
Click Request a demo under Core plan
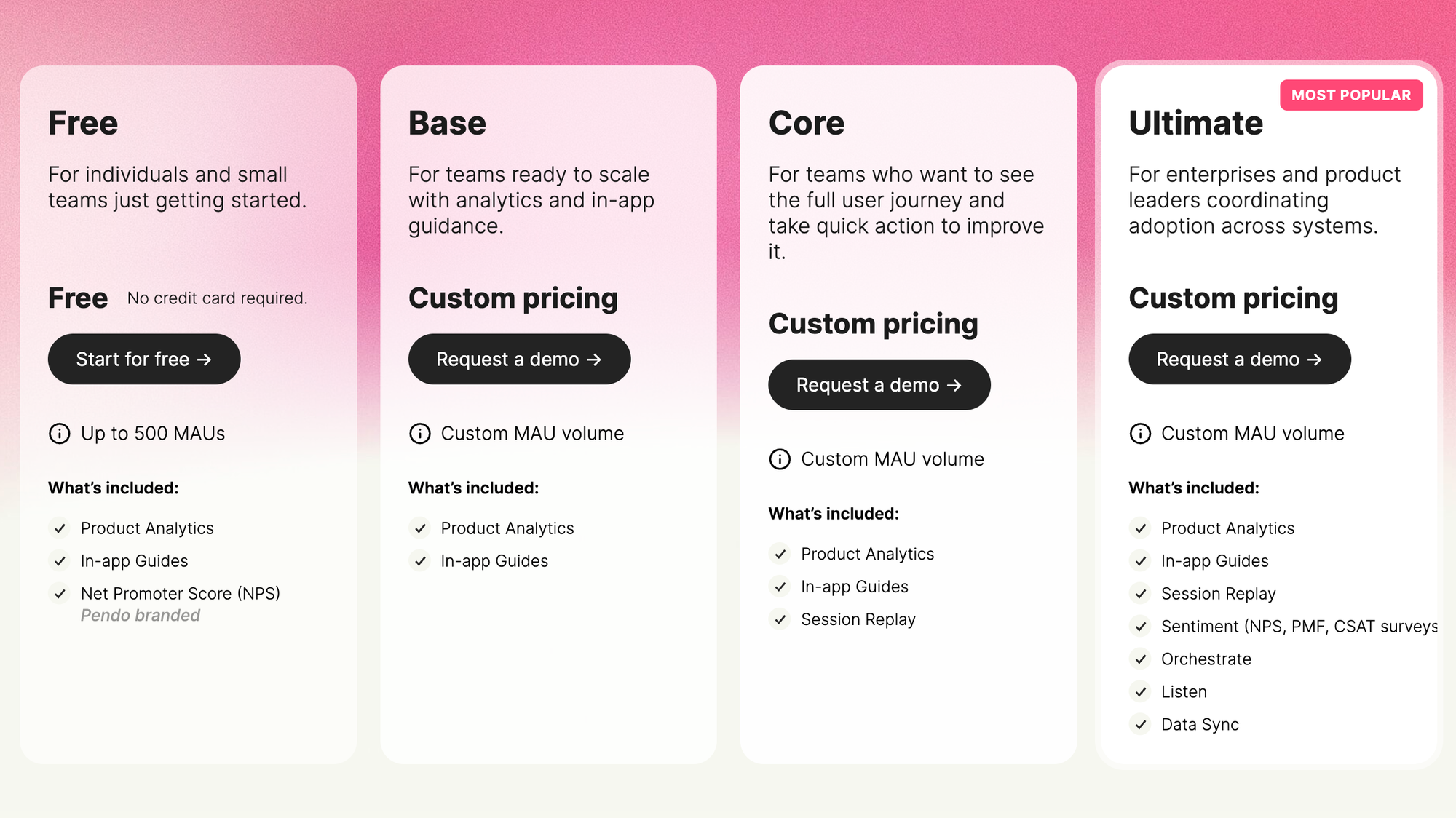click(879, 384)
